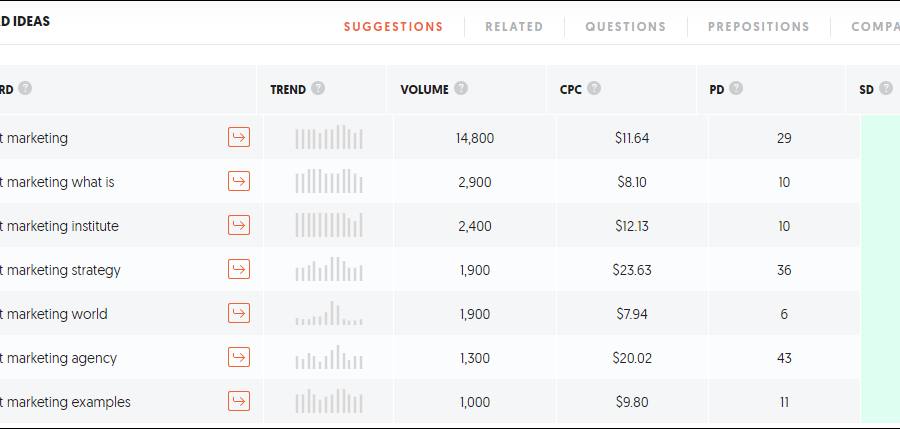Click arrow icon for 'marketing what is' row
Viewport: 900px width, 429px height.
click(x=239, y=181)
